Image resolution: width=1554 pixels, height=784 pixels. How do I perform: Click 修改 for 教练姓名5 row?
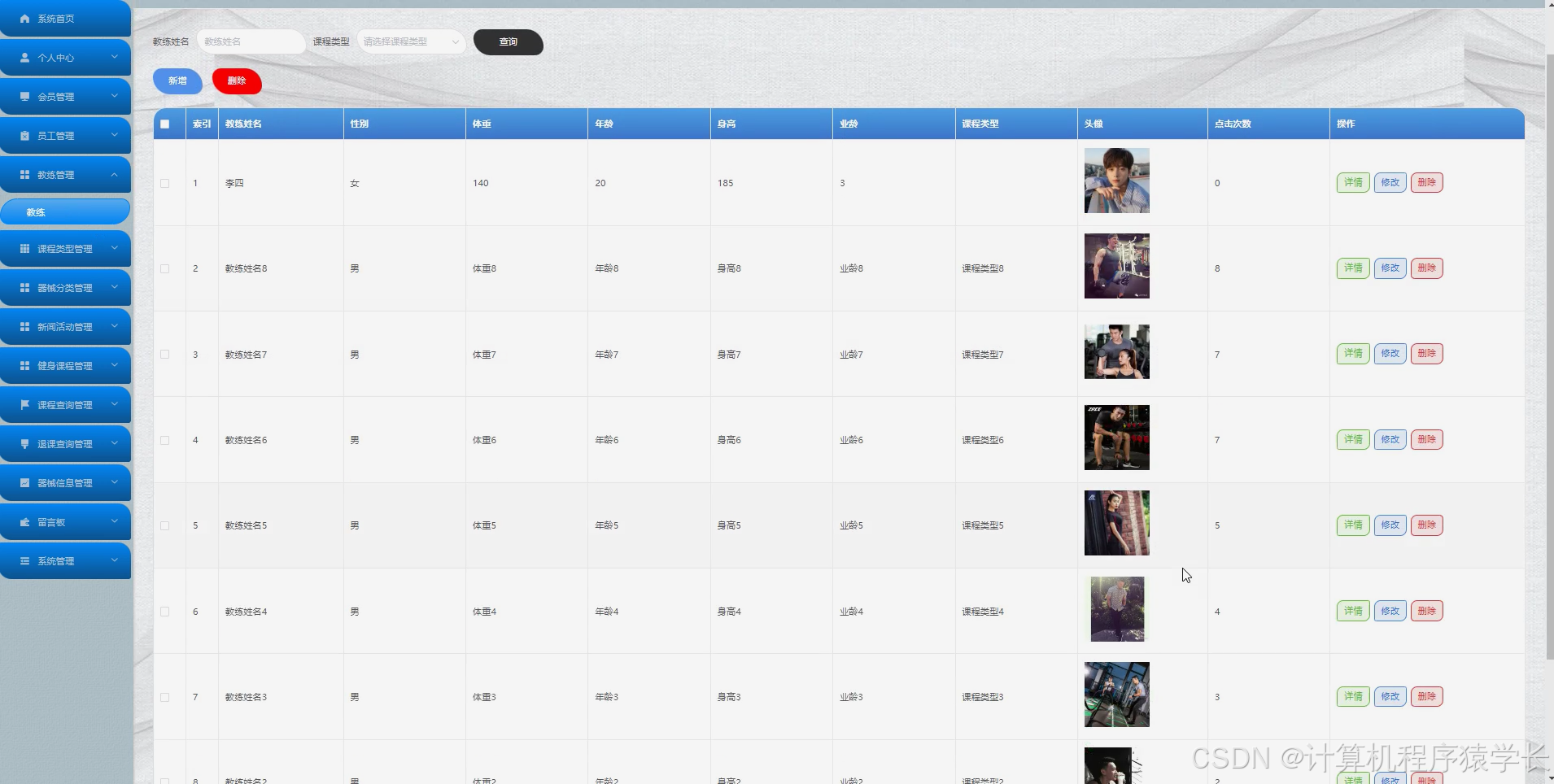[x=1390, y=525]
